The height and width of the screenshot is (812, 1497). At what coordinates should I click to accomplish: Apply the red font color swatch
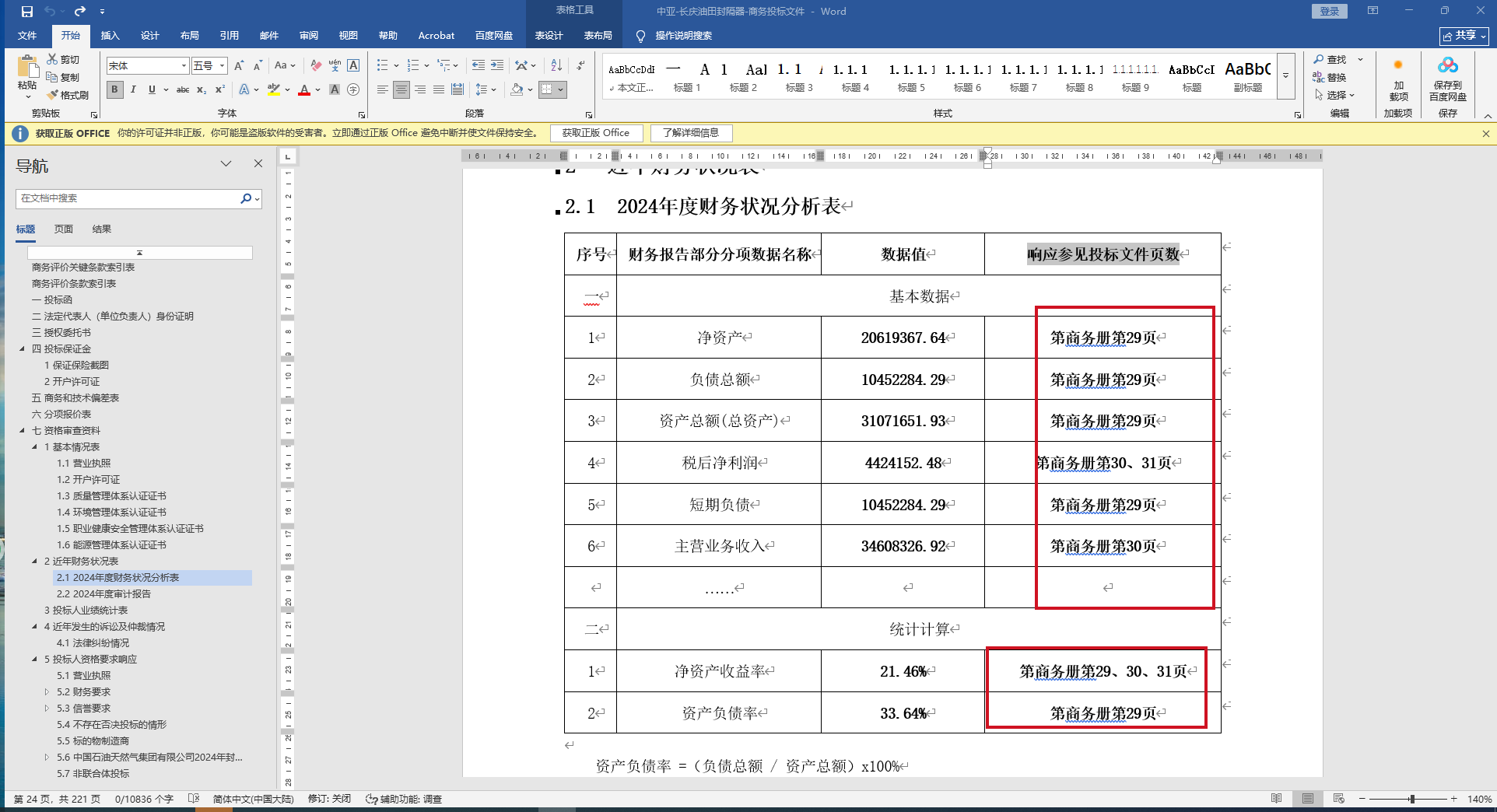[304, 89]
